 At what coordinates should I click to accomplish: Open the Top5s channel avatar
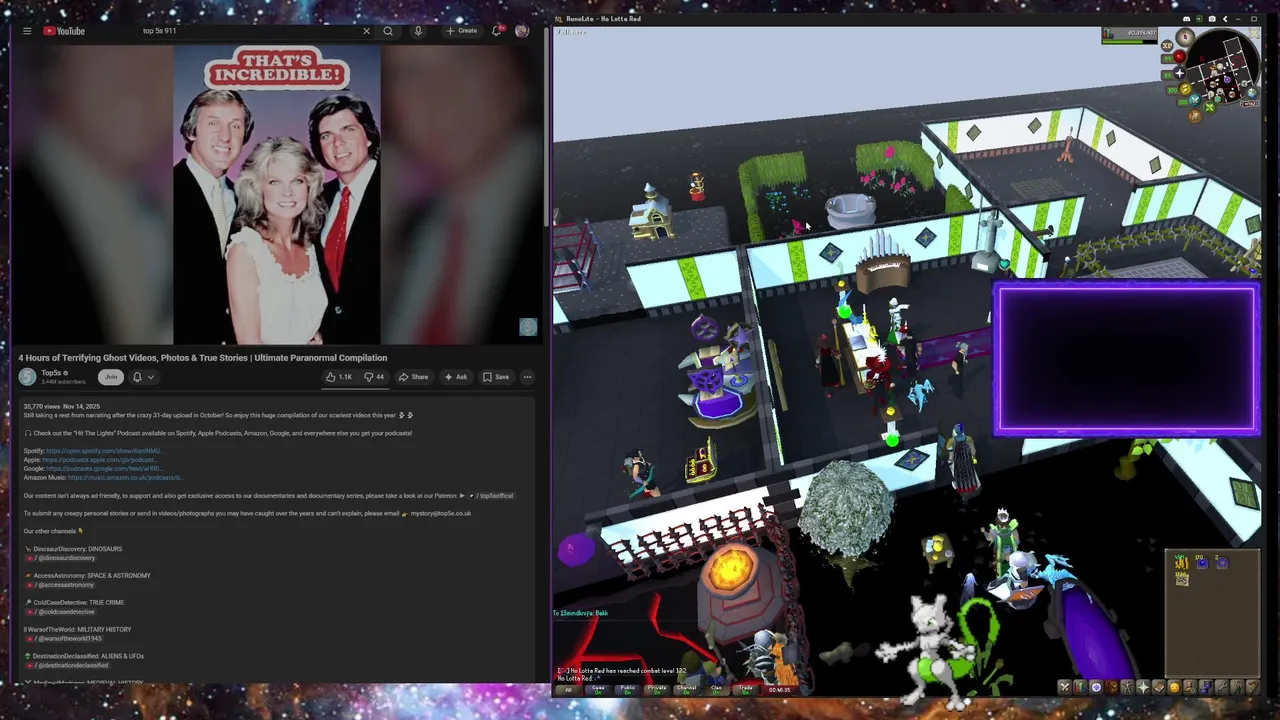tap(27, 377)
